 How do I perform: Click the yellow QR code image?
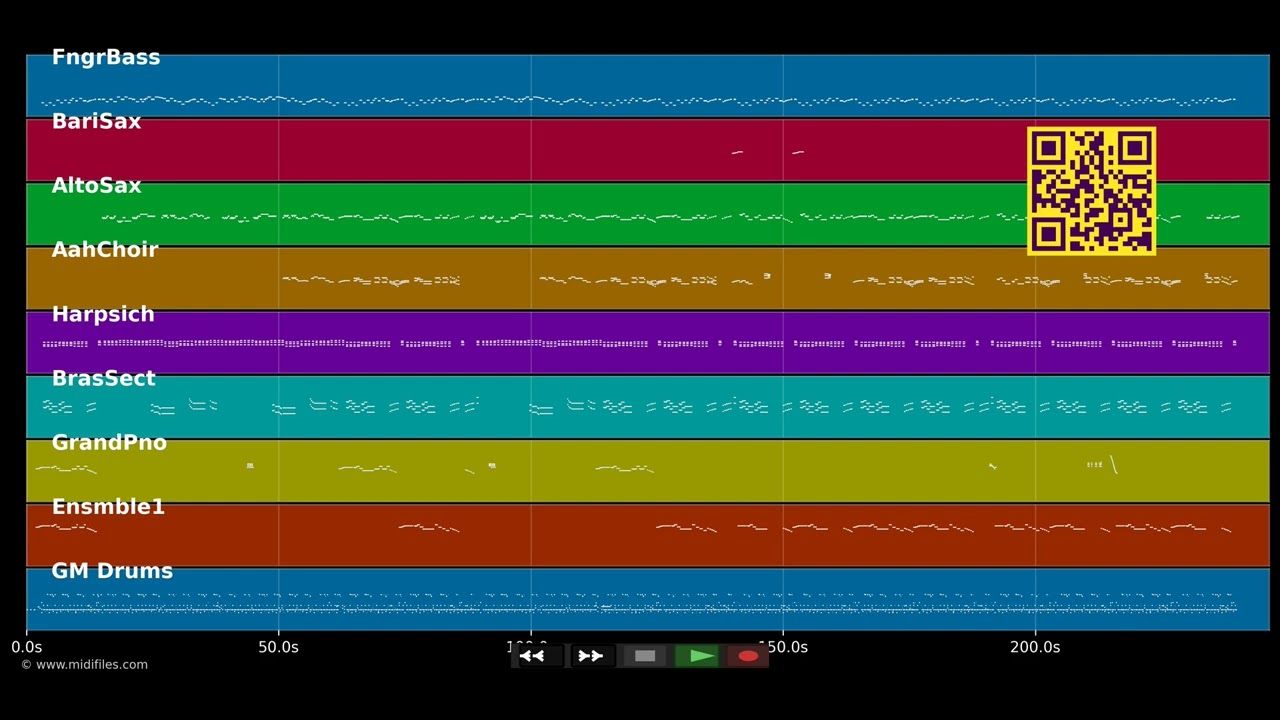click(x=1091, y=190)
